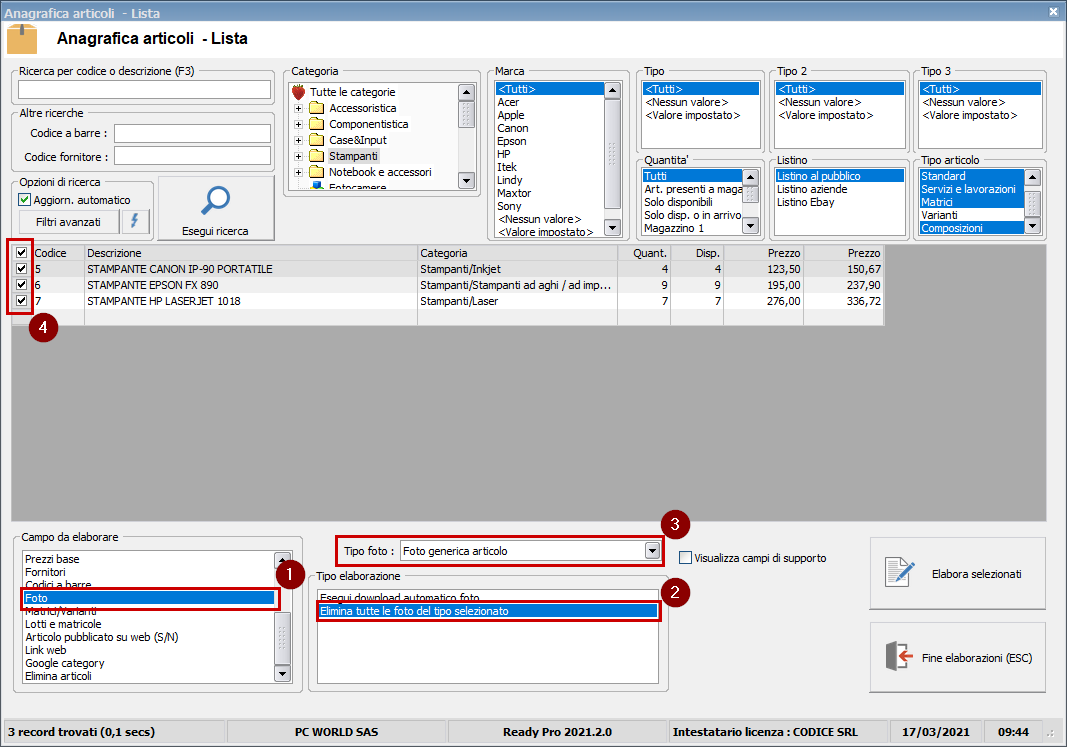The image size is (1067, 747).
Task: Toggle the select-all checkbox in table header
Action: [x=21, y=252]
